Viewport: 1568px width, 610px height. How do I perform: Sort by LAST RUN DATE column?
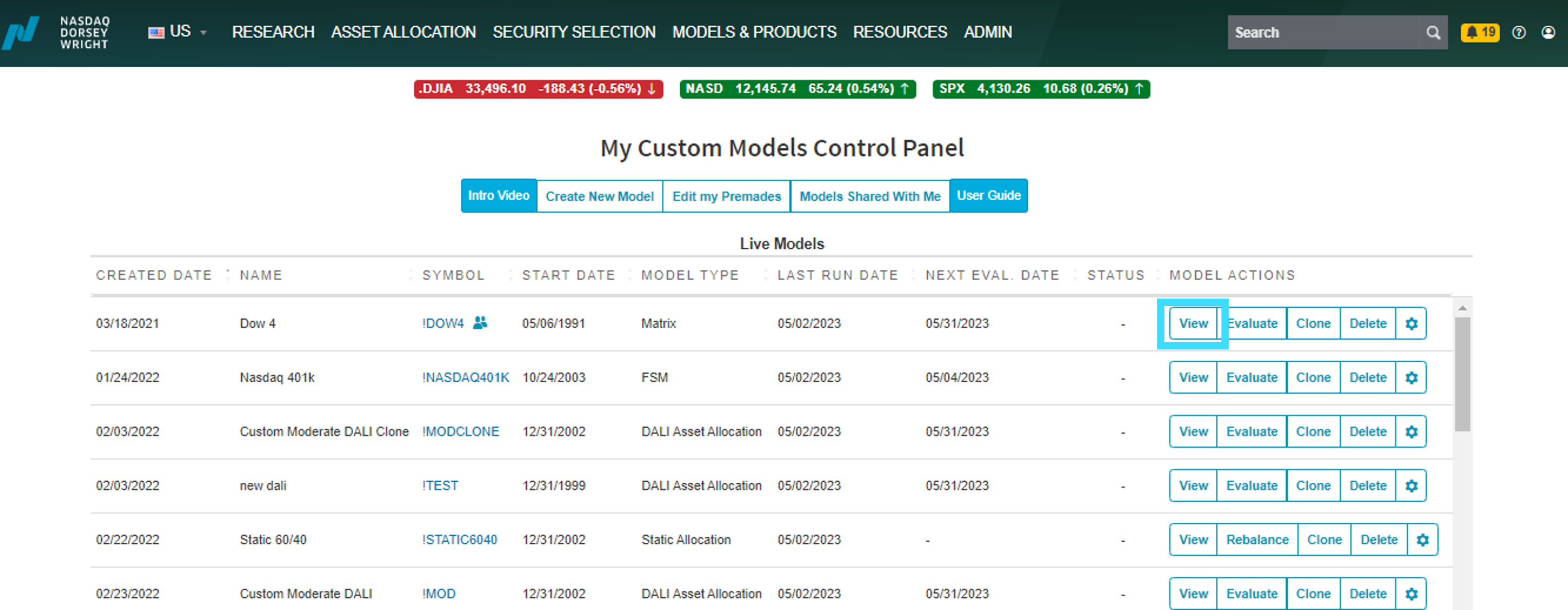coord(837,276)
